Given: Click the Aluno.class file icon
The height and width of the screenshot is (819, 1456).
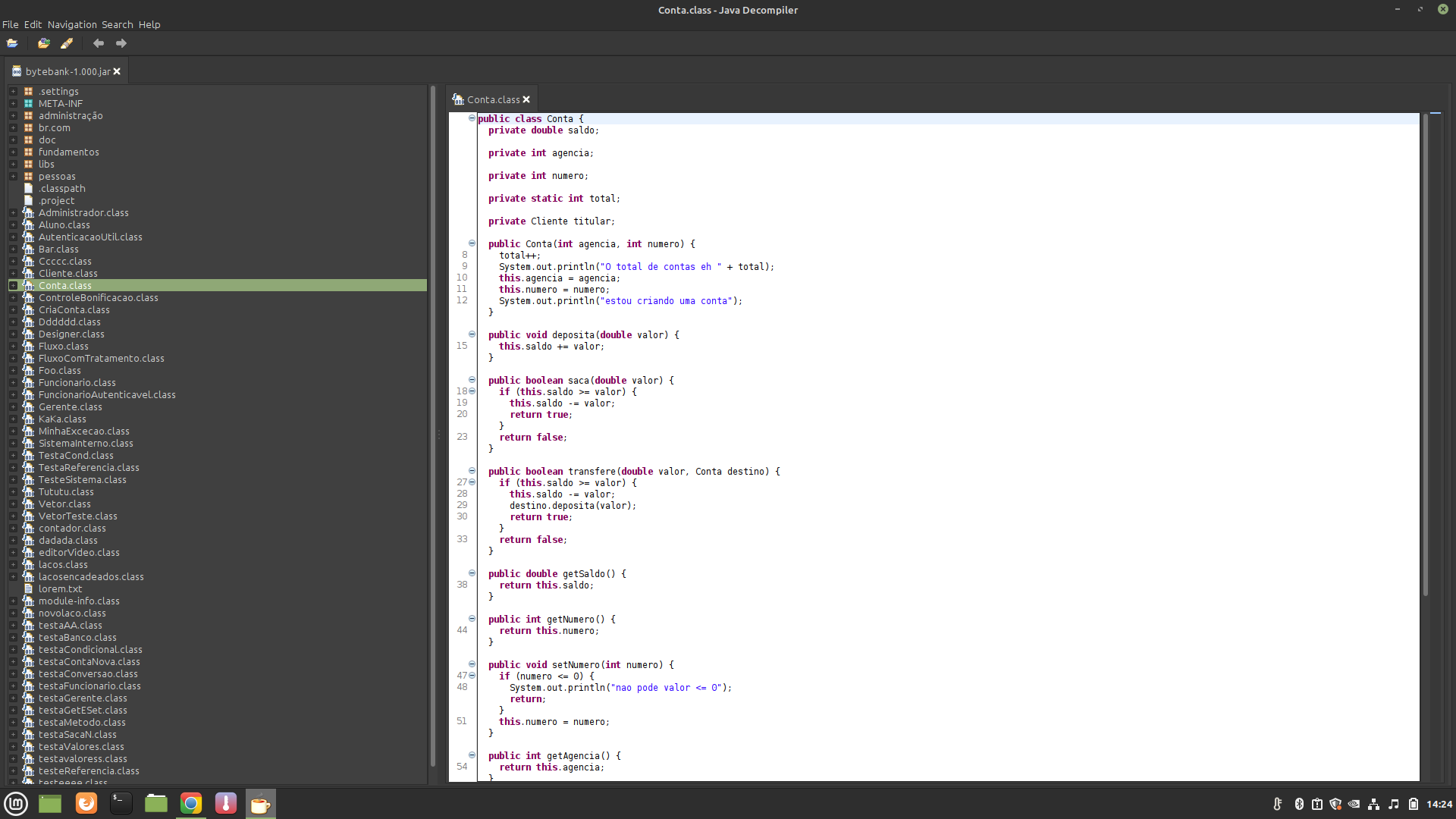Looking at the screenshot, I should pos(28,224).
